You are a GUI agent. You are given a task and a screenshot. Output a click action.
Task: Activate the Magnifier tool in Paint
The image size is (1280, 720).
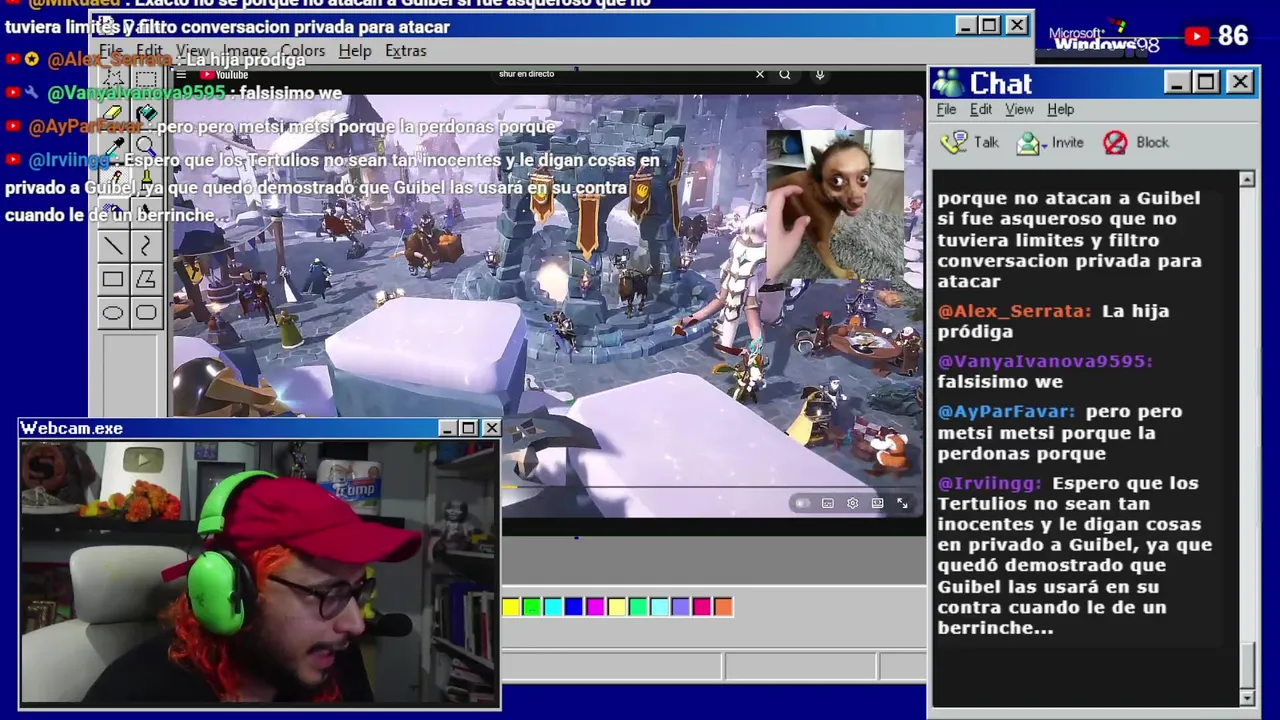click(146, 146)
